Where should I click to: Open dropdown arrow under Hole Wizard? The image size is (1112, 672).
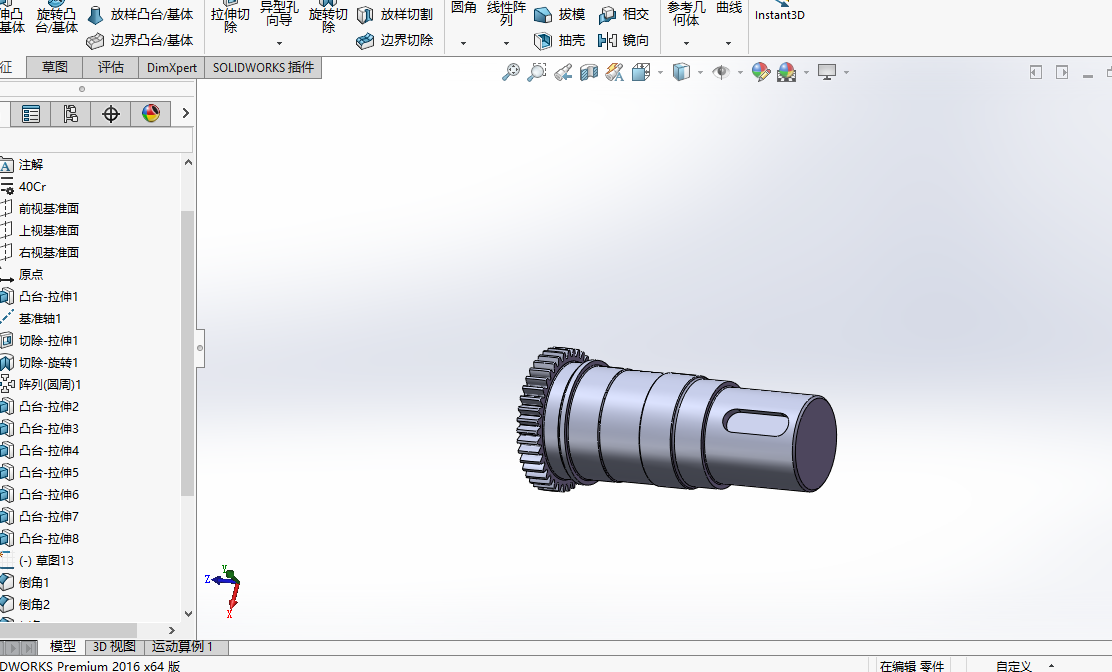tap(279, 43)
